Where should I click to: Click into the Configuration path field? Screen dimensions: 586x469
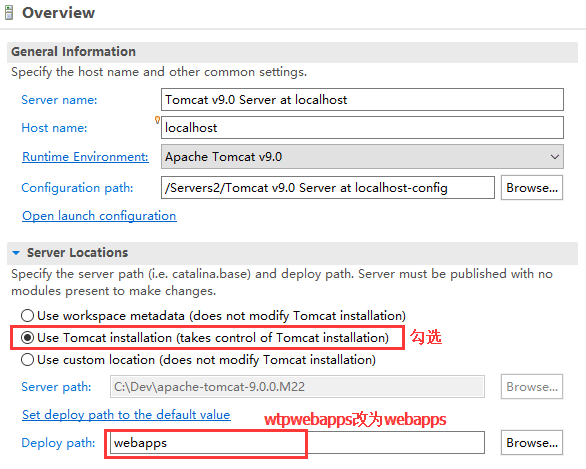click(328, 188)
